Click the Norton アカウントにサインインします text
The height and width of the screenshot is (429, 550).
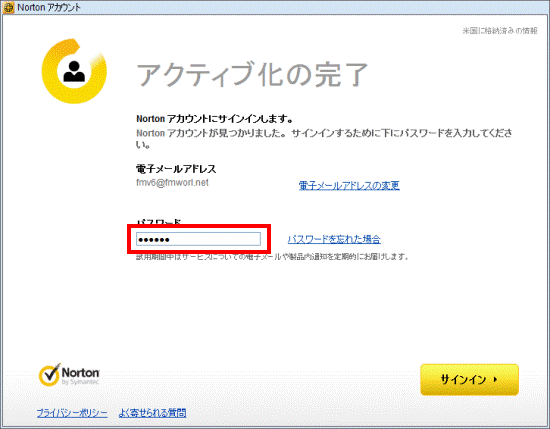pos(215,119)
